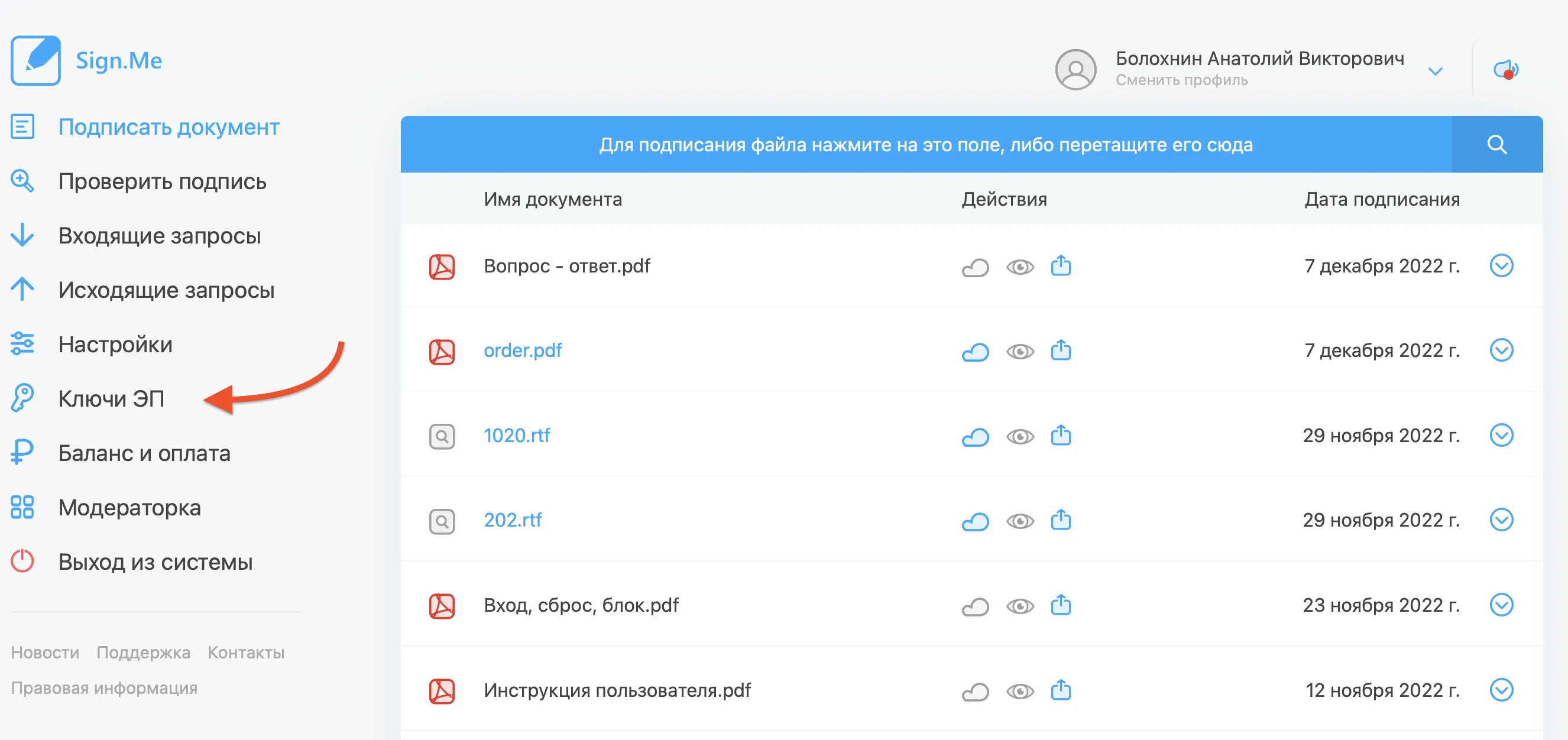Open Поддержка footer link

[x=144, y=653]
